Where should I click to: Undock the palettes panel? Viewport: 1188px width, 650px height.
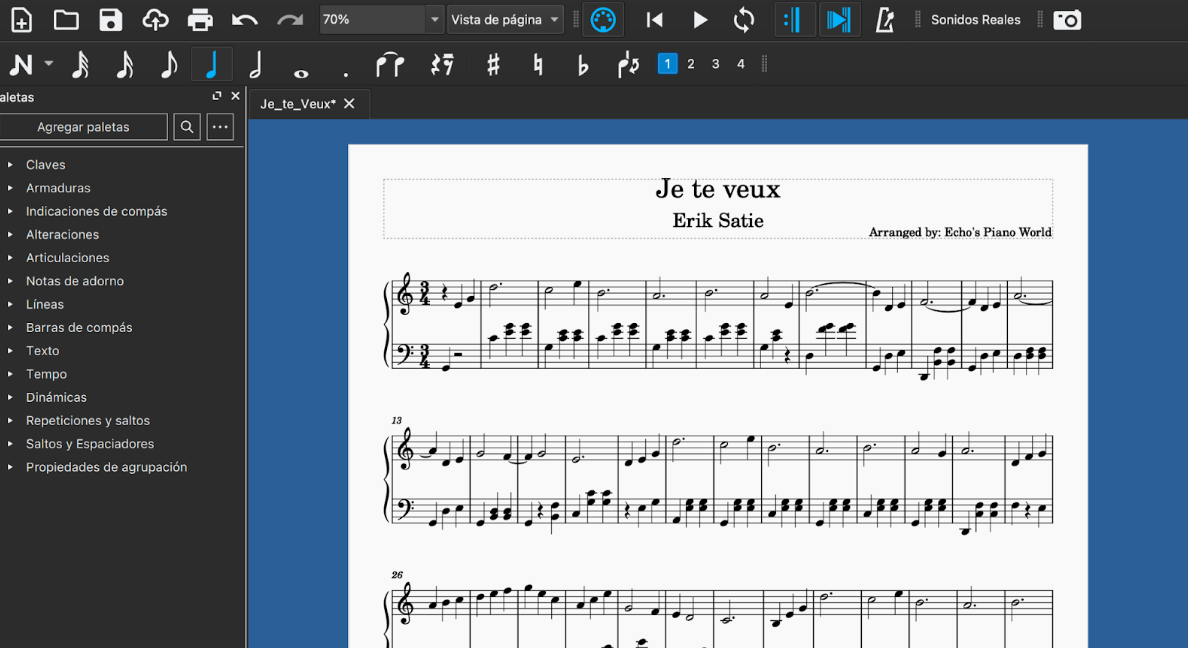(x=217, y=95)
